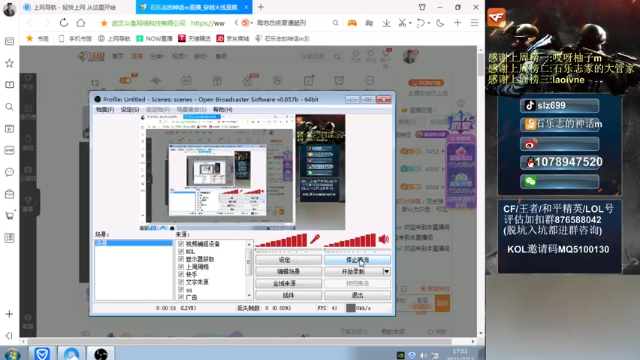
Task: Click the 编辑场景 edit scene button
Action: (288, 271)
